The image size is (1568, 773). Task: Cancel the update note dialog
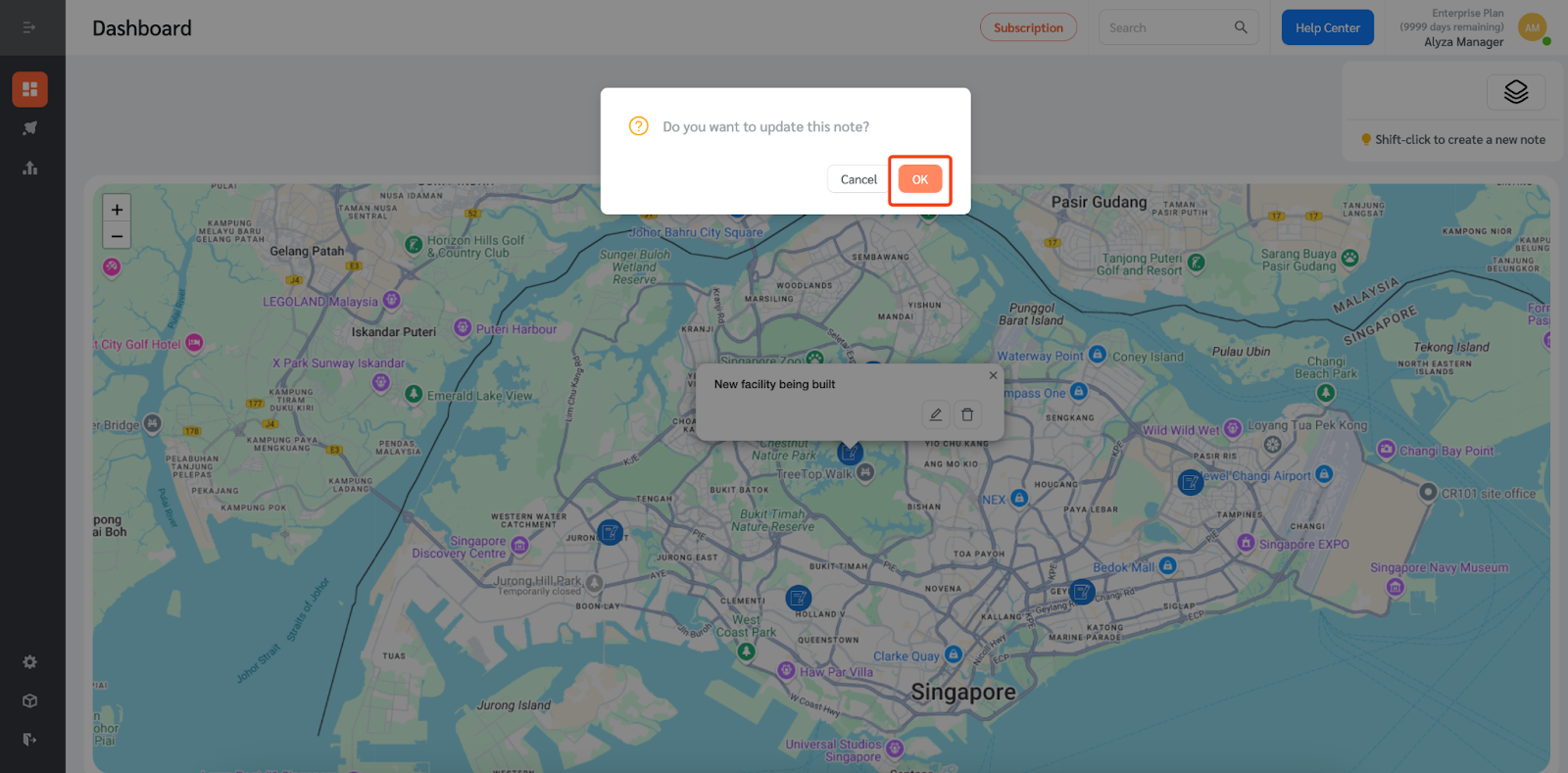(x=858, y=179)
